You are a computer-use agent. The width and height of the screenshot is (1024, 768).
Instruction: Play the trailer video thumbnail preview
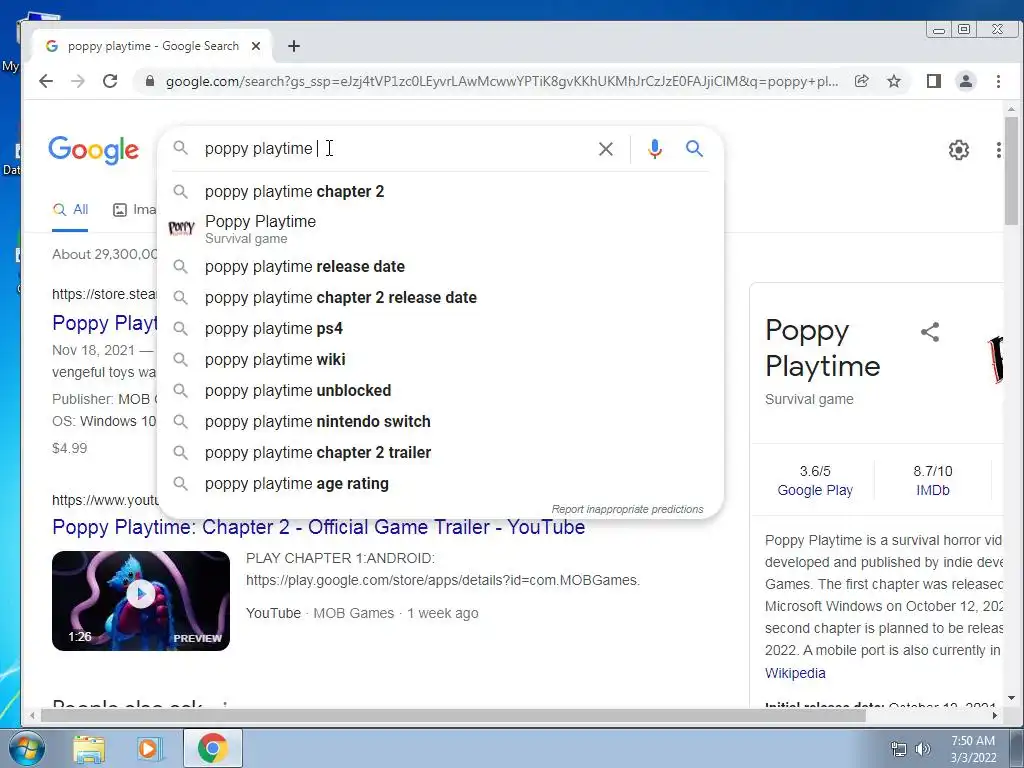click(141, 601)
